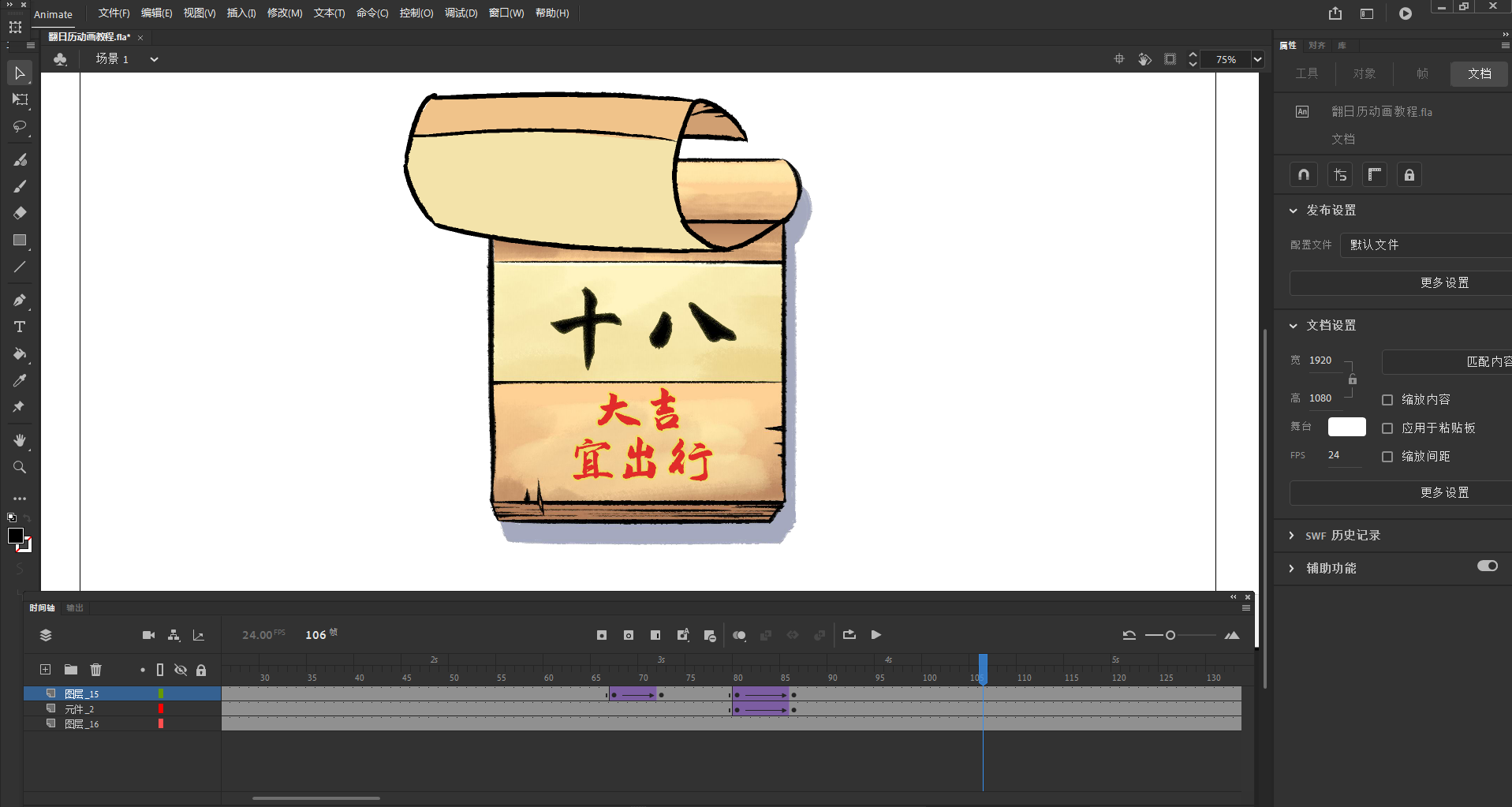
Task: Open the layer depth graph icon
Action: [199, 635]
